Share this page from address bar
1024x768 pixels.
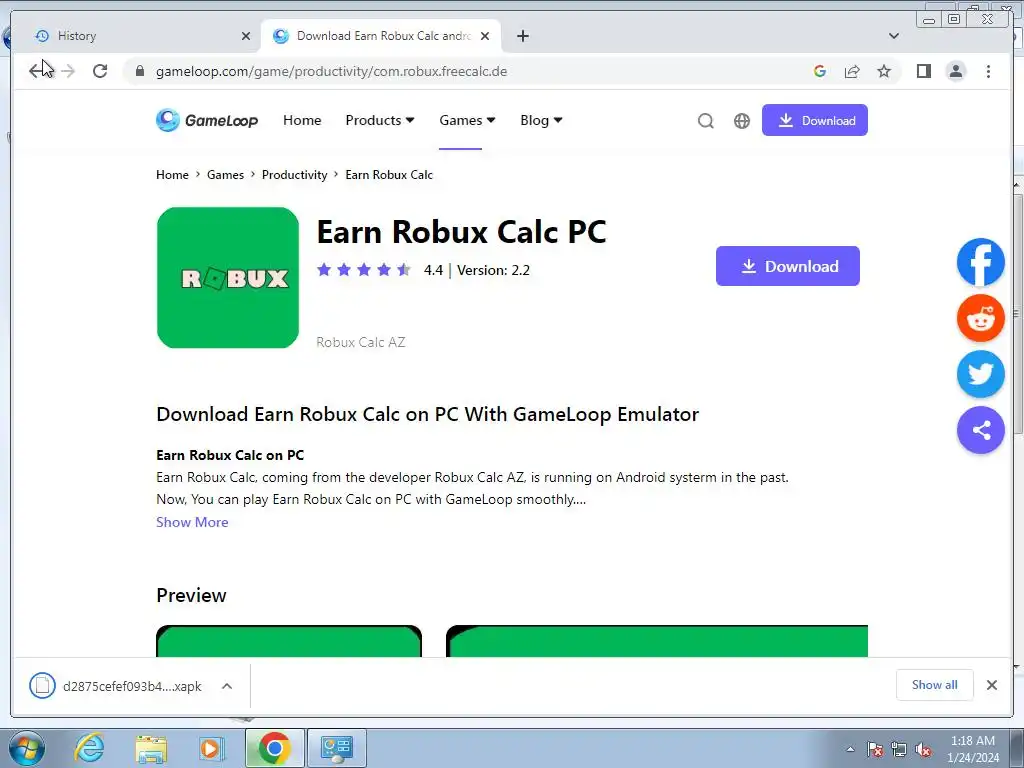point(852,71)
